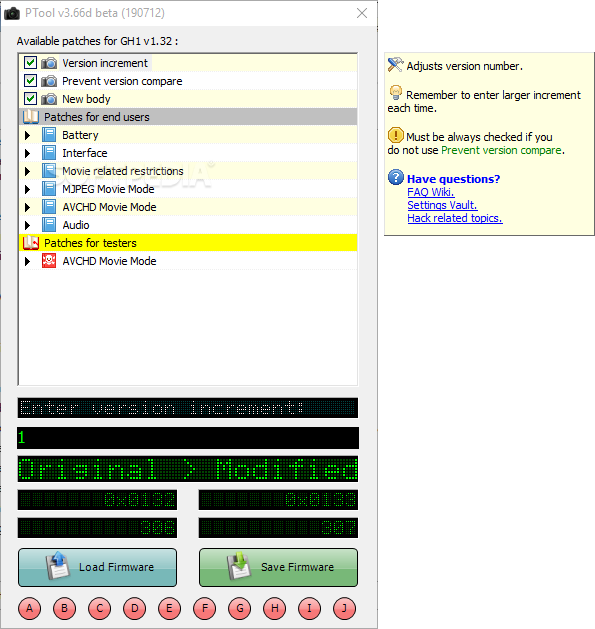Click the Save Firmware button
595x629 pixels.
pos(278,567)
